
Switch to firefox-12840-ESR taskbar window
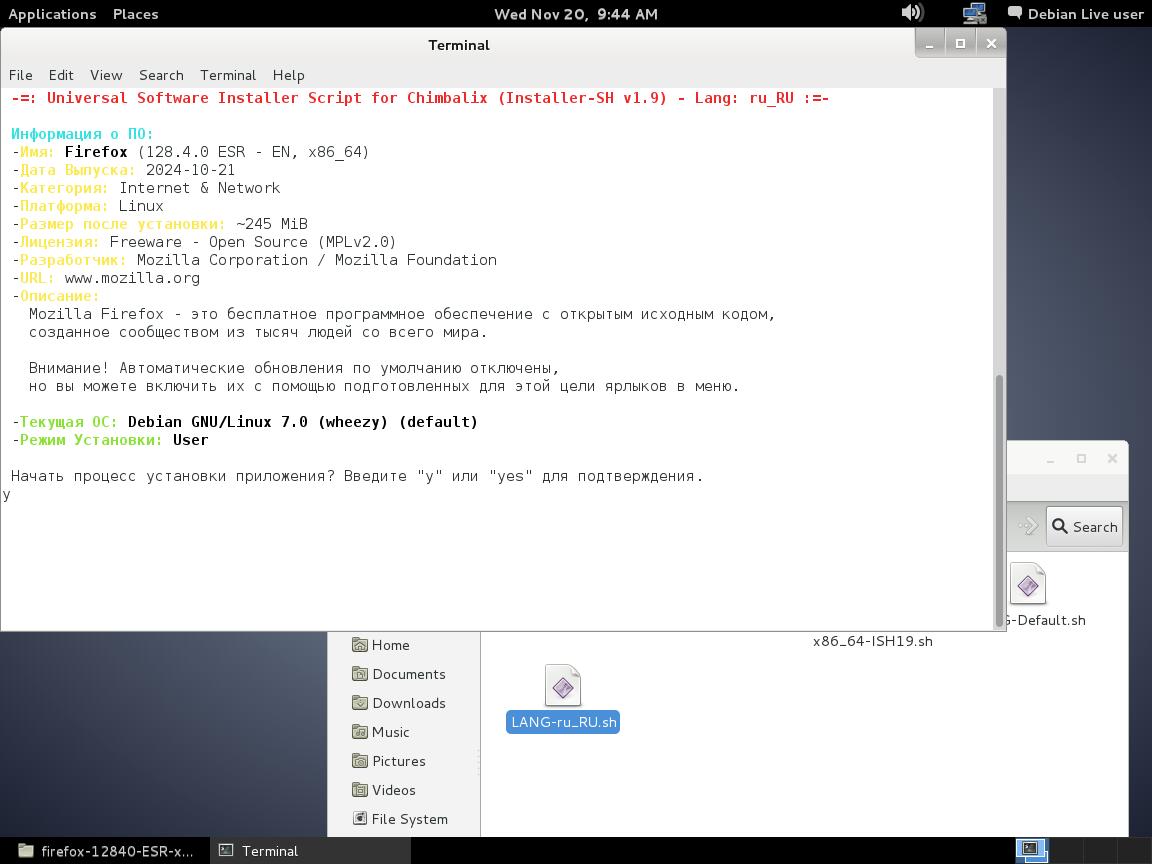point(105,851)
